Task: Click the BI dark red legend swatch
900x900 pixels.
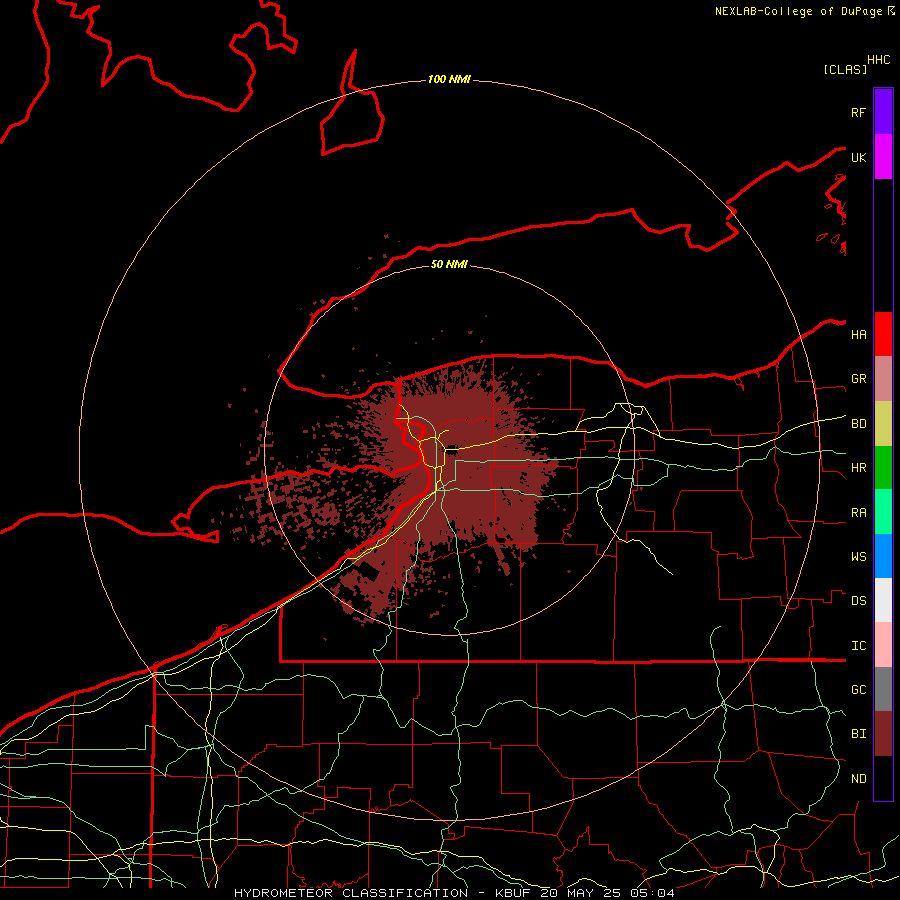Action: coord(883,734)
